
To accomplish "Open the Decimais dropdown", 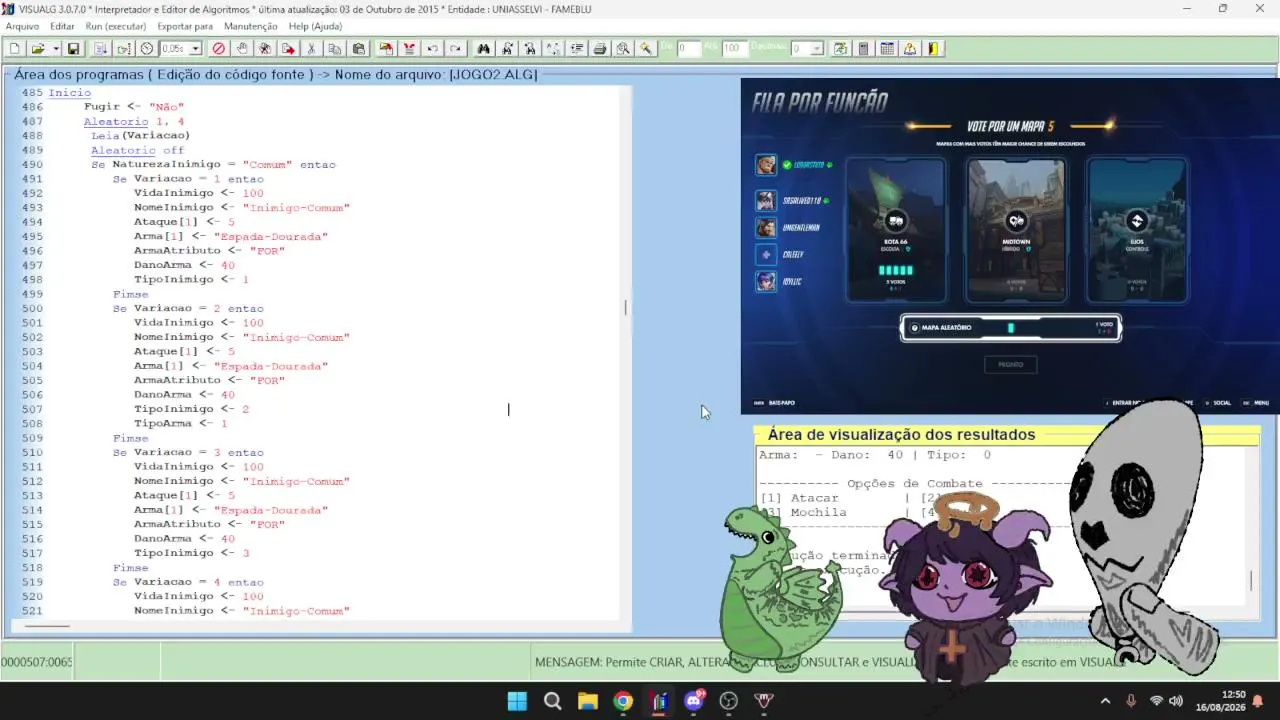I will [816, 48].
